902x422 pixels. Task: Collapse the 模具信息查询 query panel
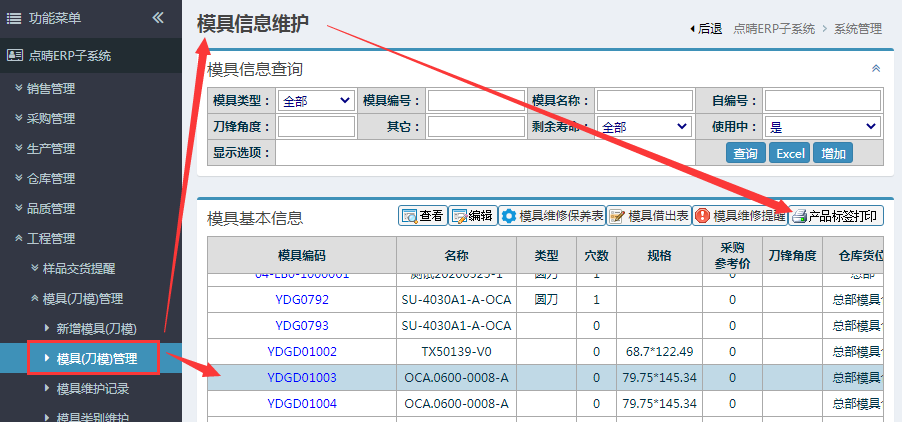[x=876, y=69]
